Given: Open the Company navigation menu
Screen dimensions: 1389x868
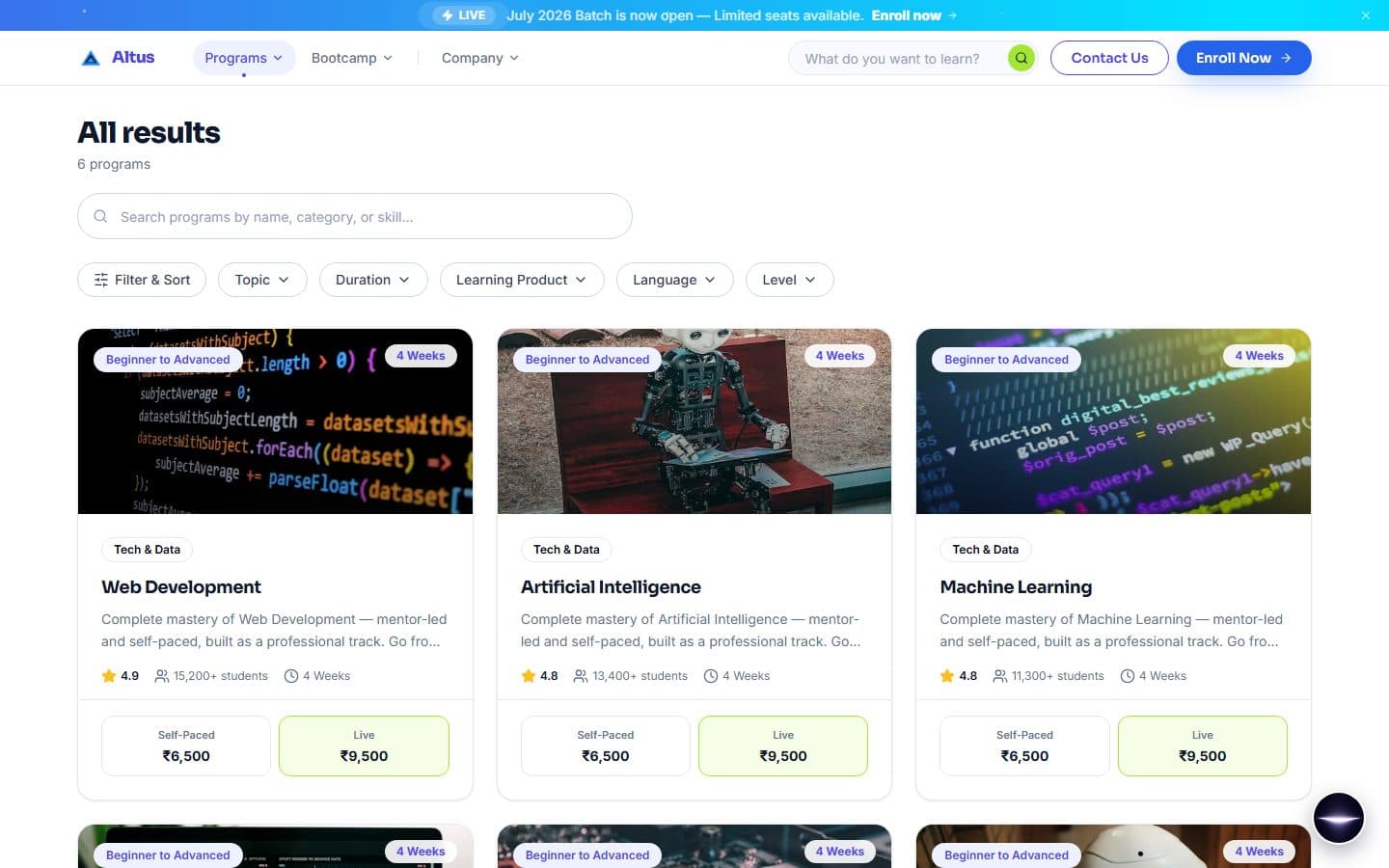Looking at the screenshot, I should [480, 58].
